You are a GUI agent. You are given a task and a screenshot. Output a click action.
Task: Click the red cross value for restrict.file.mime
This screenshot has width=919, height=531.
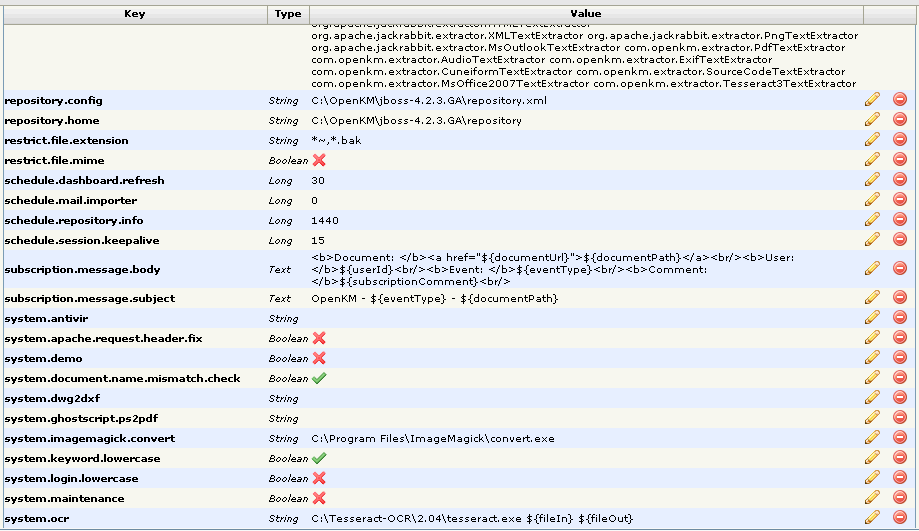point(319,160)
